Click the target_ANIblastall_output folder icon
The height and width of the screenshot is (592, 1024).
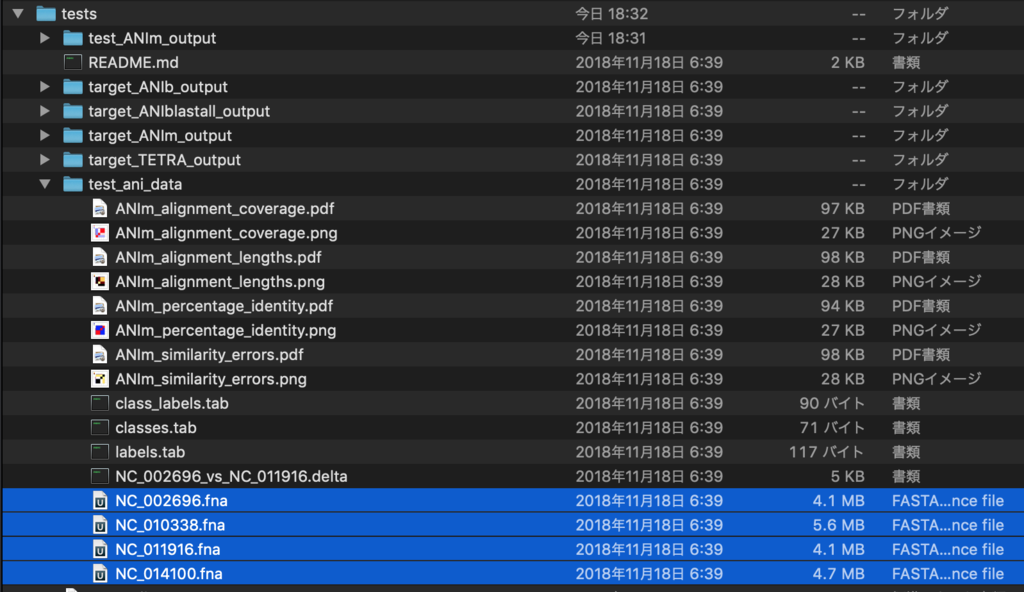coord(72,111)
